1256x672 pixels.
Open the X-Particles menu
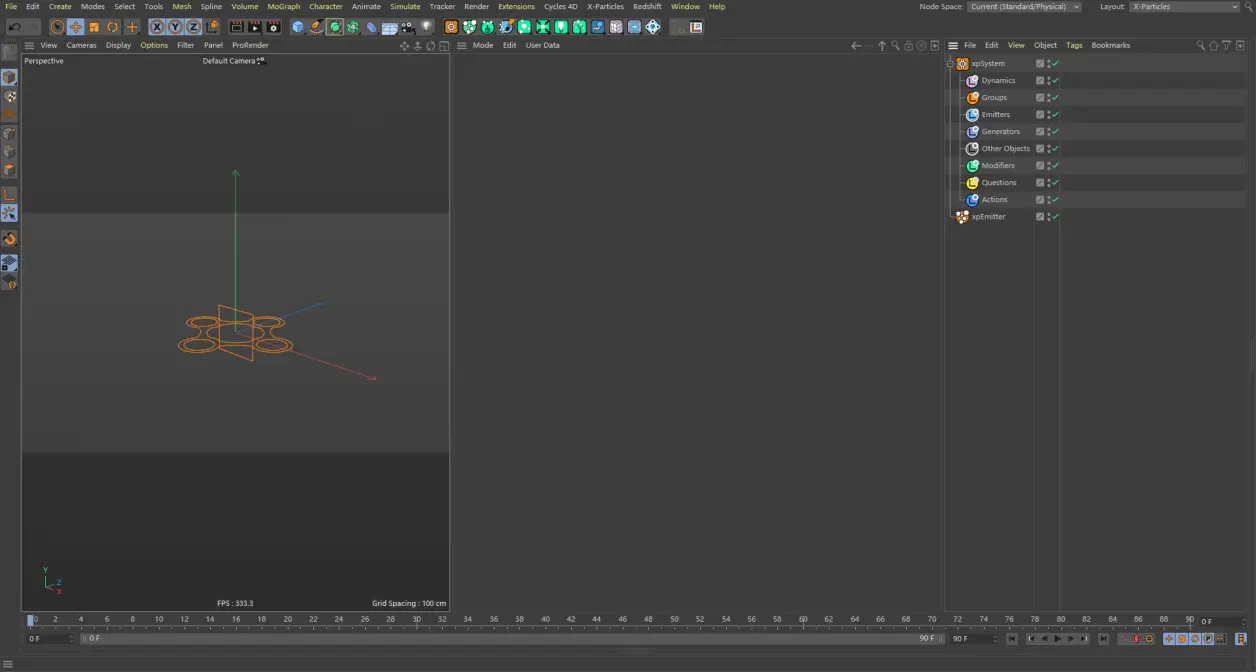click(x=606, y=6)
